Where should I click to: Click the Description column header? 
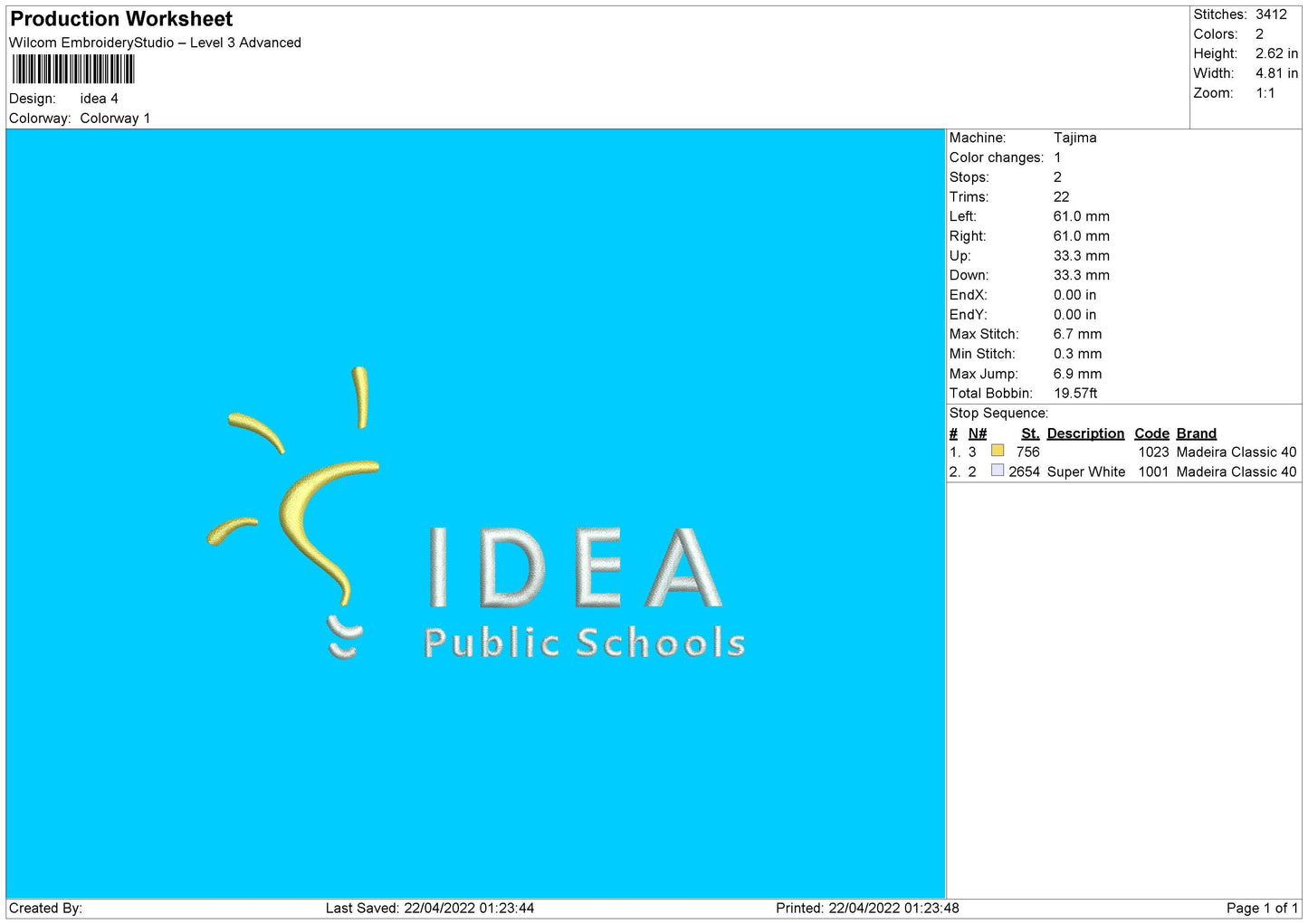click(x=1085, y=433)
